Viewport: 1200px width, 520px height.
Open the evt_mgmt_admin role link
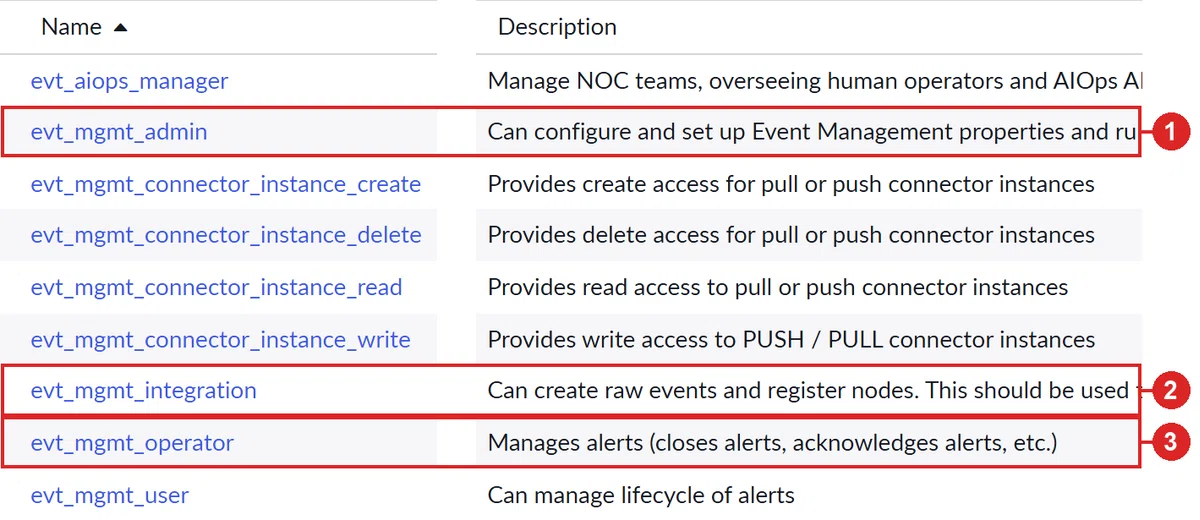119,132
